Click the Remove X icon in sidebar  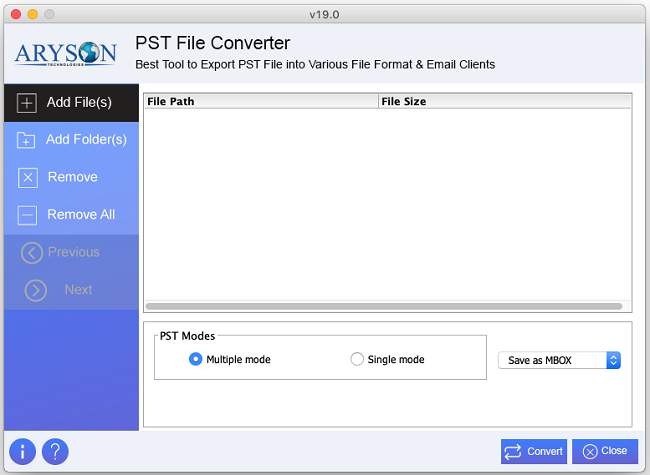[x=28, y=178]
